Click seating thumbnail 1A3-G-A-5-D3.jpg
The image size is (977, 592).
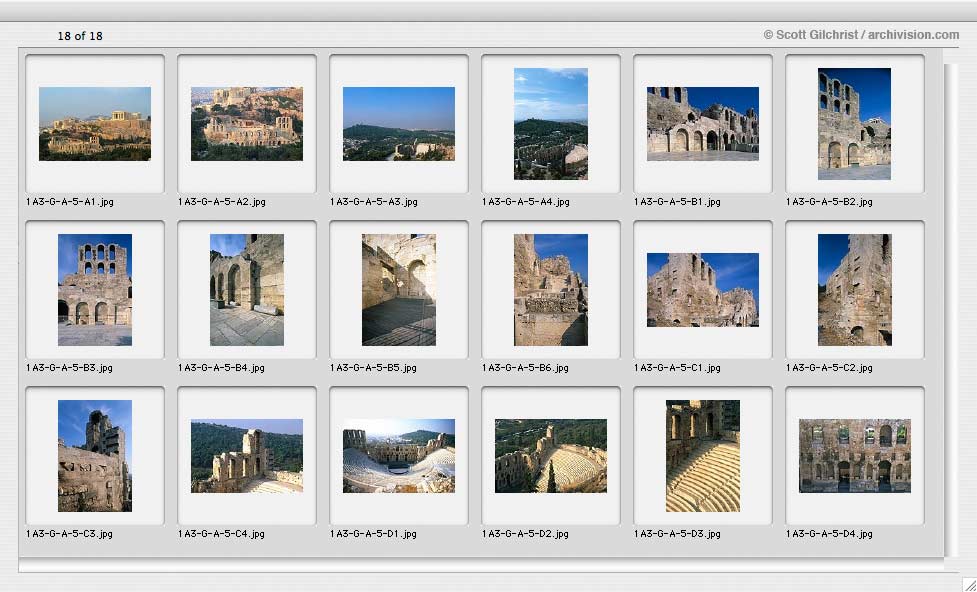tap(703, 456)
